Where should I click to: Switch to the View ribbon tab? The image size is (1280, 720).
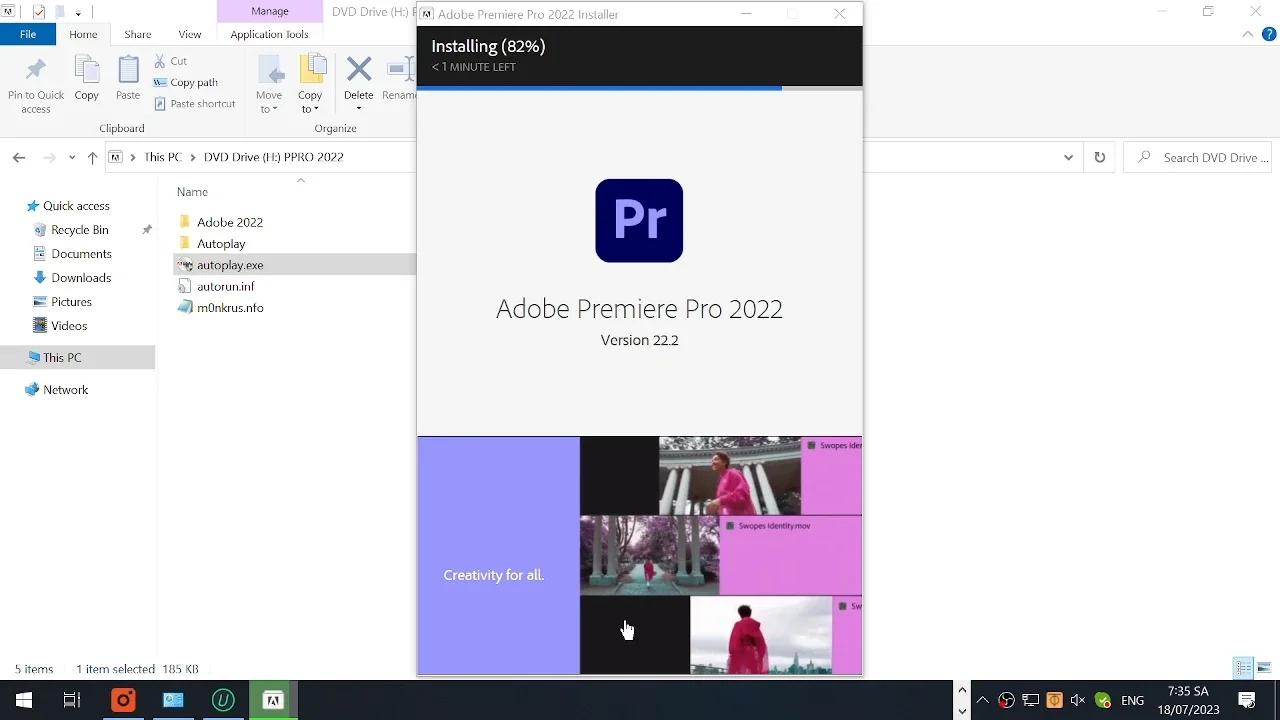pyautogui.click(x=190, y=33)
